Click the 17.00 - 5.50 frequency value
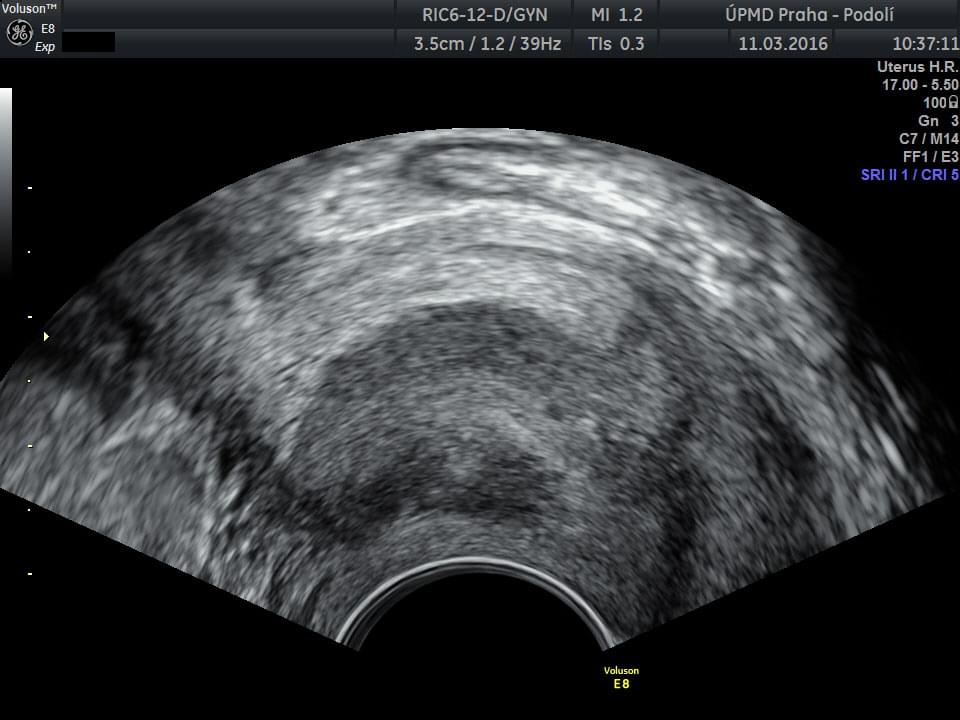 pyautogui.click(x=920, y=84)
